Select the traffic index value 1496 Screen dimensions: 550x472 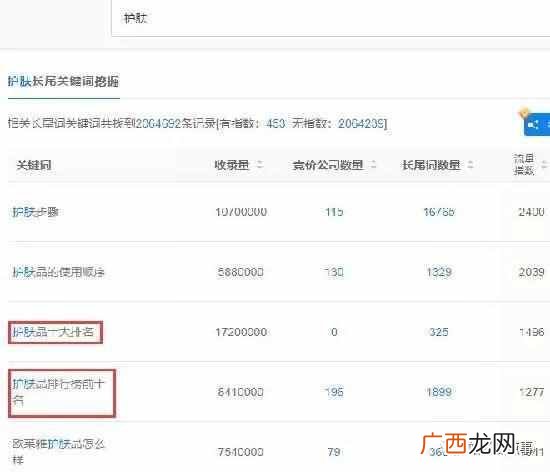(x=532, y=332)
